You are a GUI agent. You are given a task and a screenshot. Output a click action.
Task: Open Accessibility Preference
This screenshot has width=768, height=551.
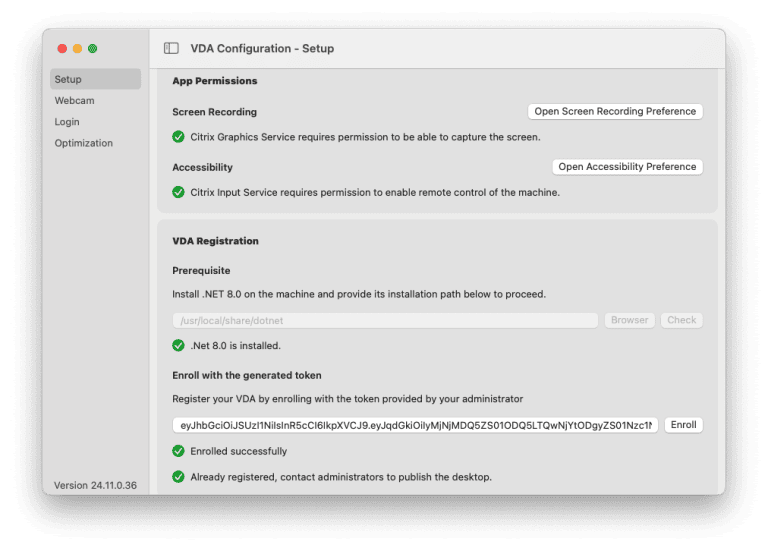[x=627, y=167]
